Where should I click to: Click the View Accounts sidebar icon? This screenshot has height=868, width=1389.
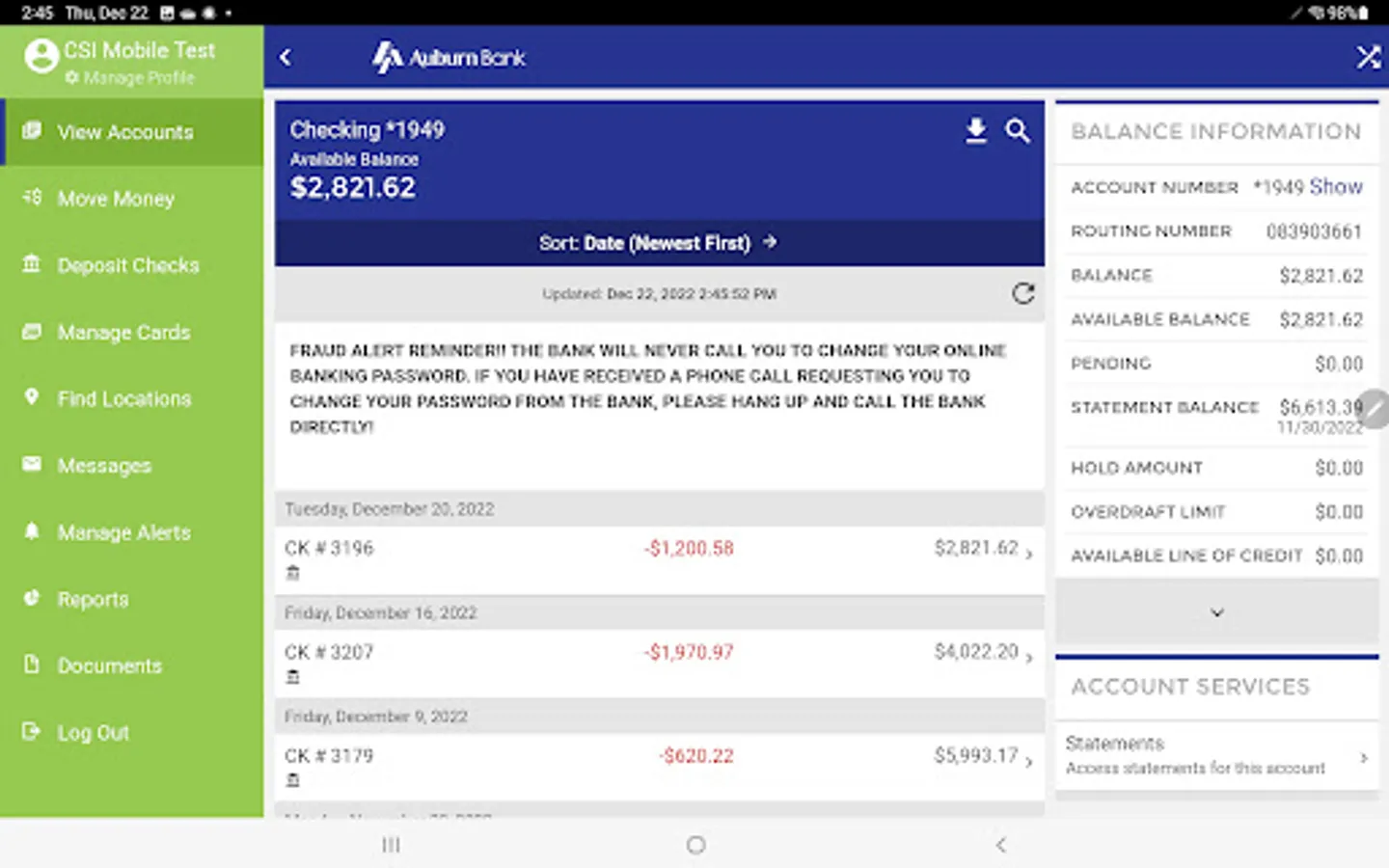pos(32,130)
